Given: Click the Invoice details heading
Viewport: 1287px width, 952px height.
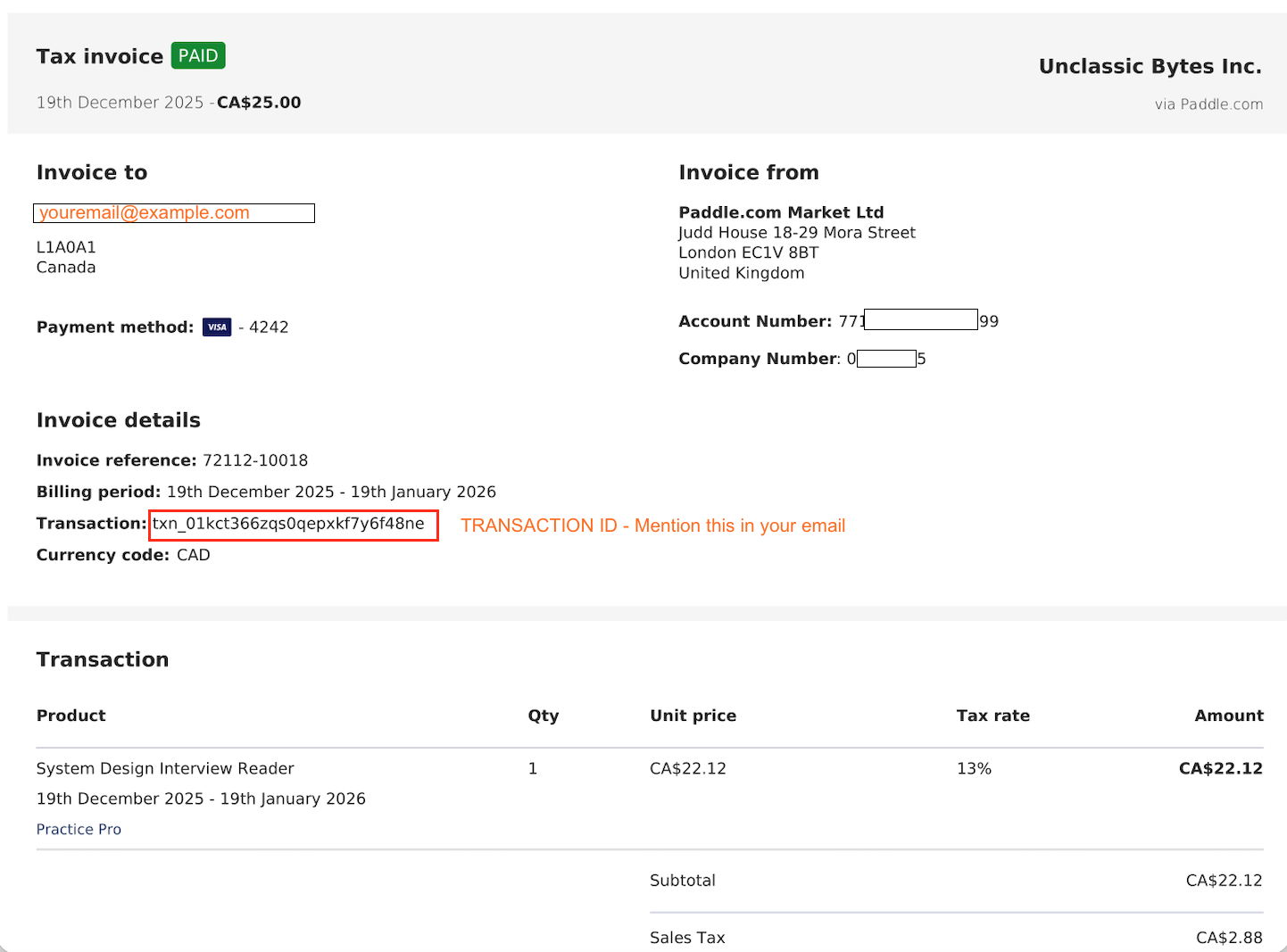Looking at the screenshot, I should (x=118, y=419).
